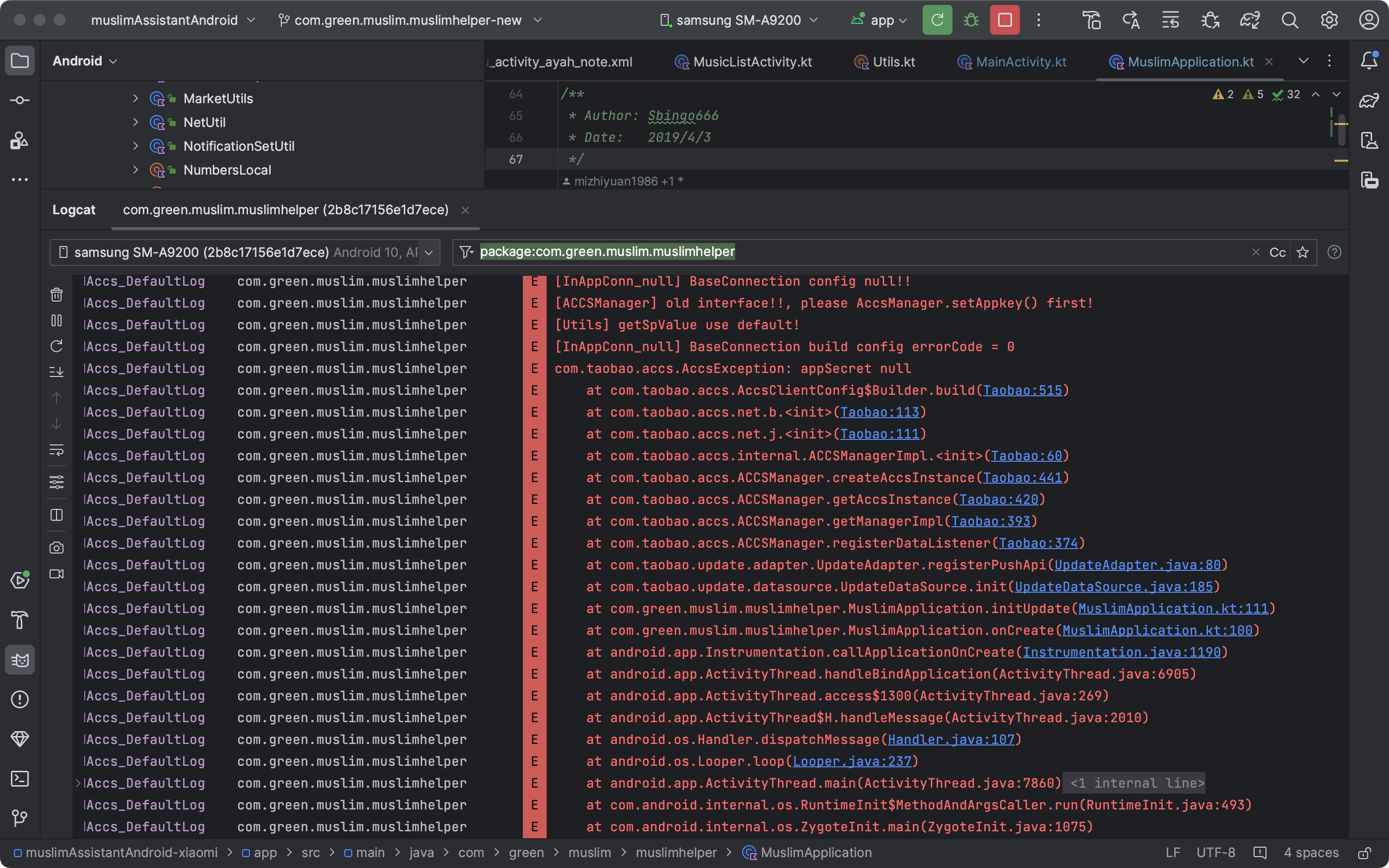
Task: Open the Project tool window folder icon
Action: click(x=19, y=61)
